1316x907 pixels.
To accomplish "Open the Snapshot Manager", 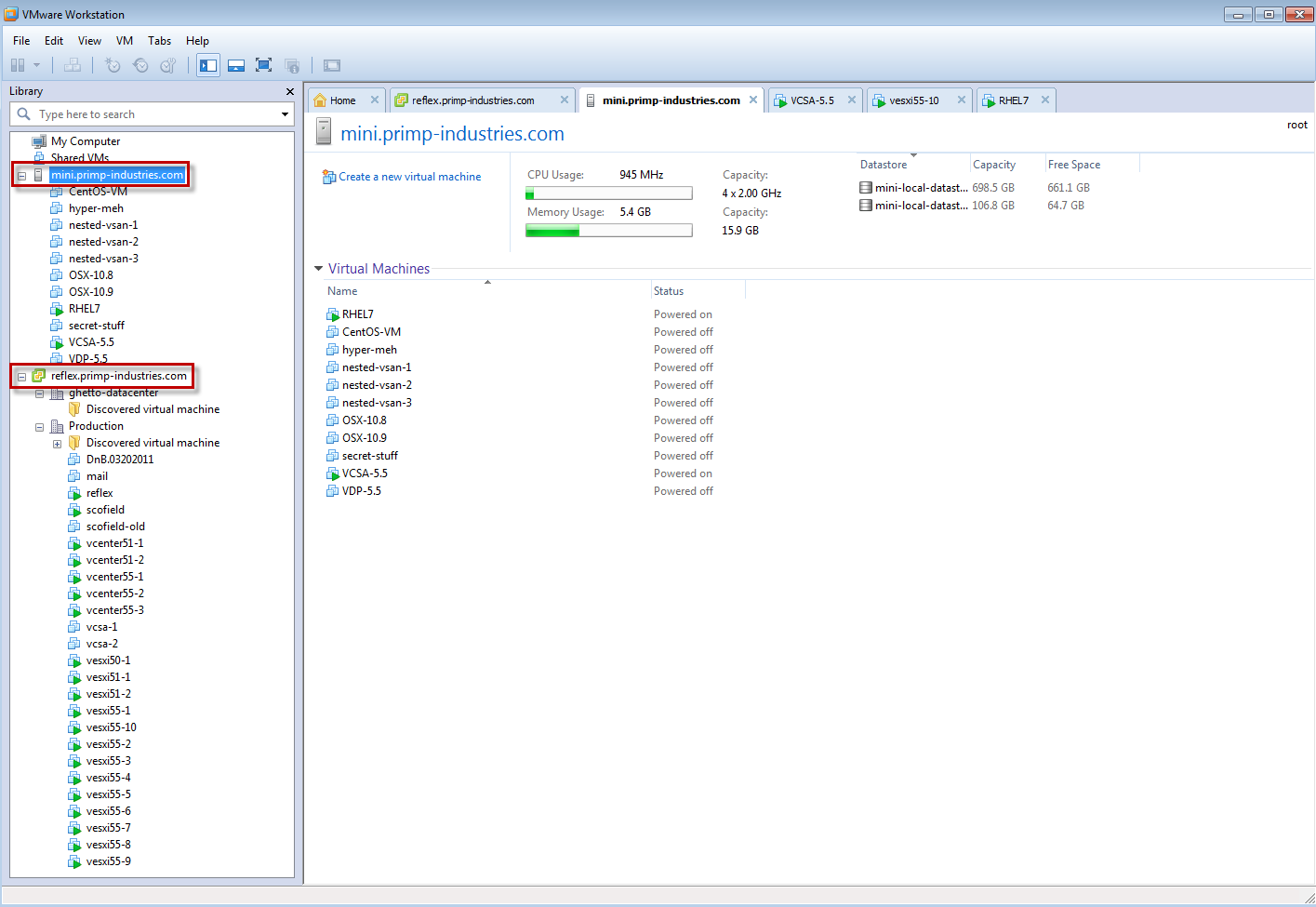I will (168, 65).
